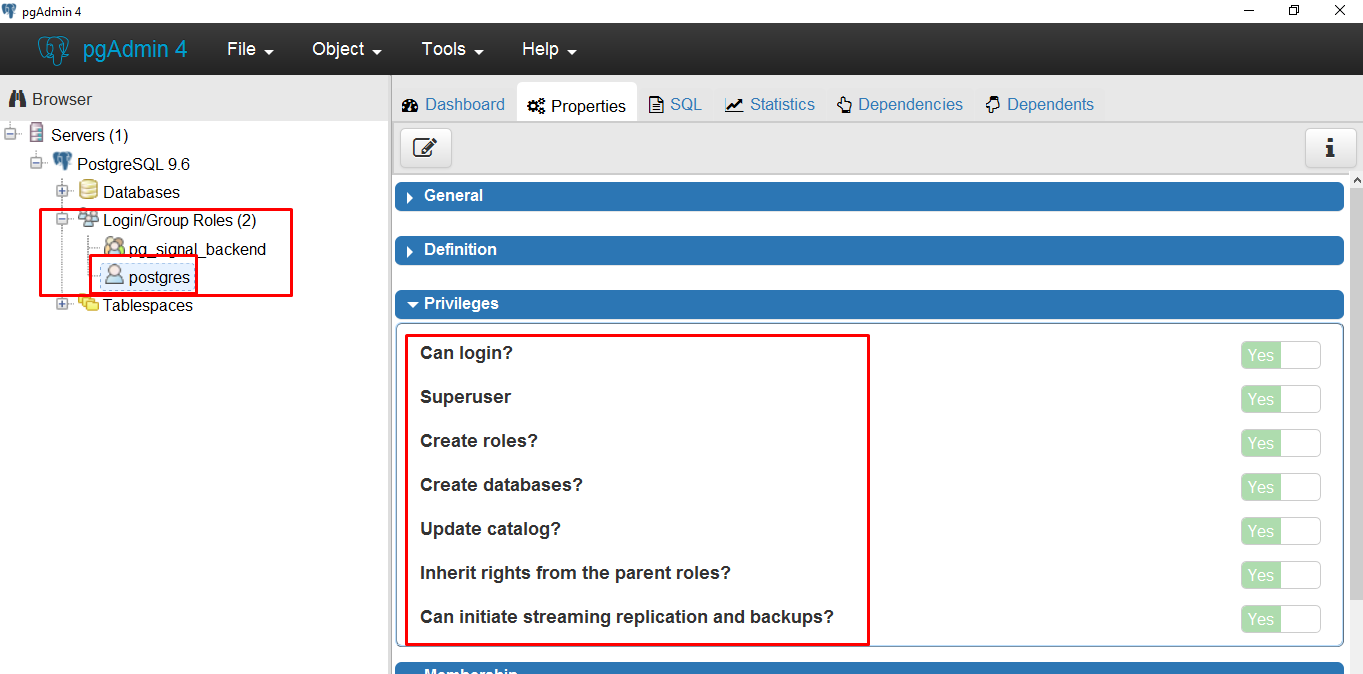Image resolution: width=1363 pixels, height=674 pixels.
Task: Open the Object menu
Action: (x=347, y=49)
